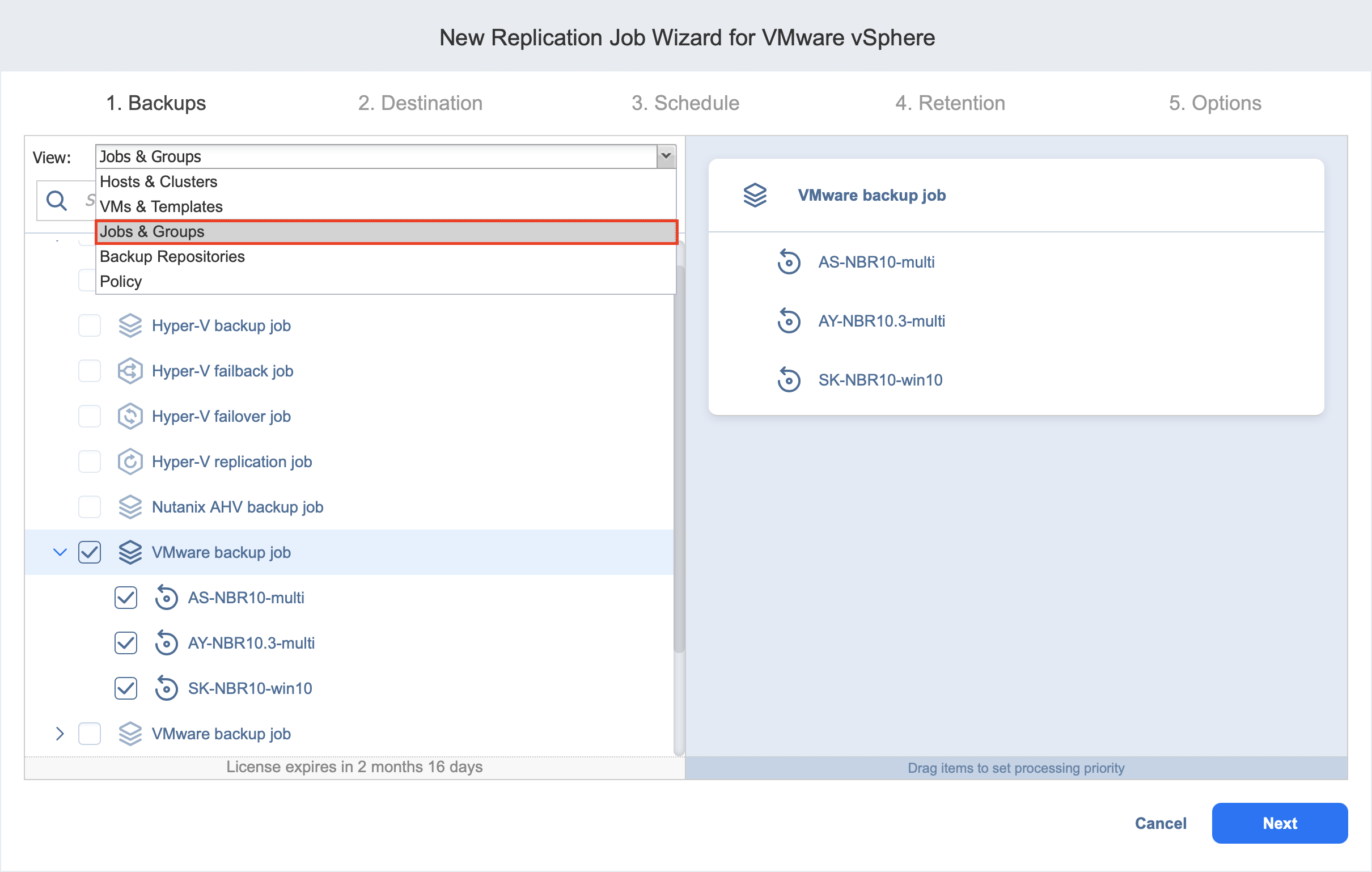Click the Cancel button
This screenshot has width=1372, height=872.
1161,823
